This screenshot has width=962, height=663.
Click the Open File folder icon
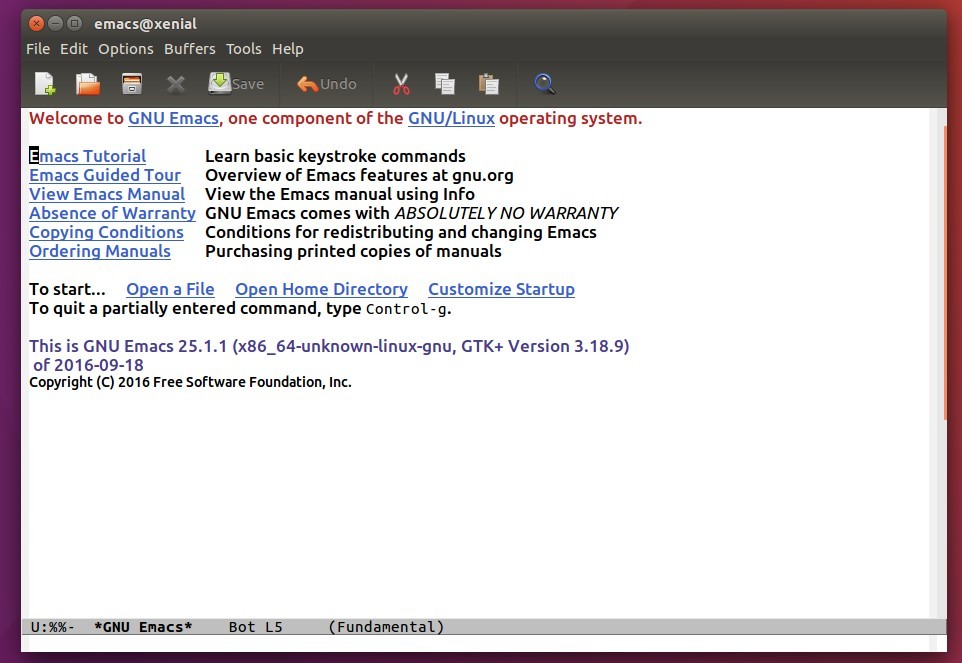click(88, 83)
